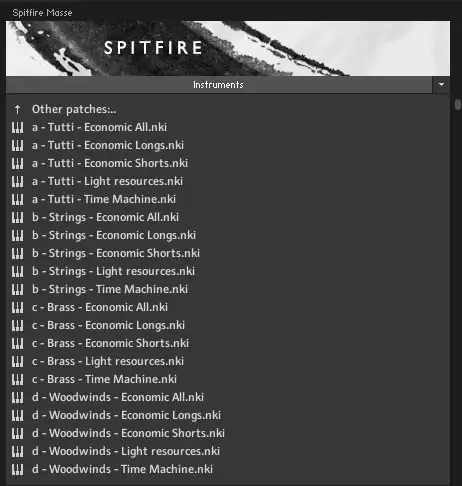
Task: Open c - Brass - Light resources.nki
Action: coord(108,361)
